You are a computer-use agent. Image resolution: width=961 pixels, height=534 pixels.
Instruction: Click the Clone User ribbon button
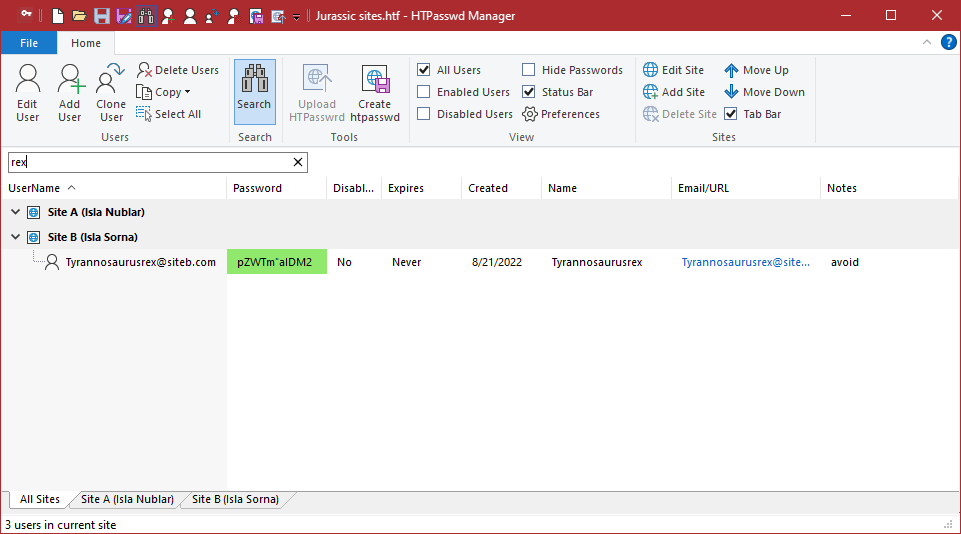(111, 93)
